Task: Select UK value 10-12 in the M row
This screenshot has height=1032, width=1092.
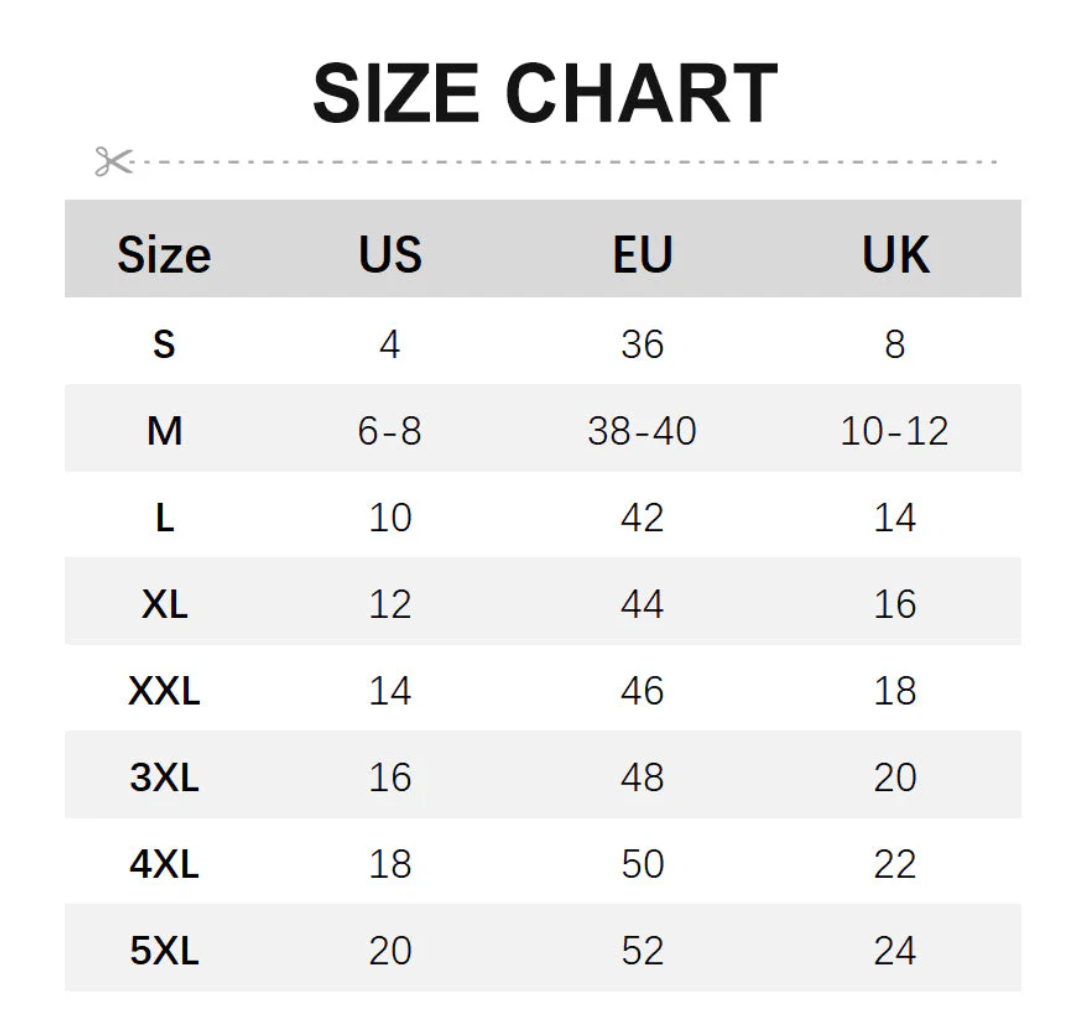Action: click(895, 431)
